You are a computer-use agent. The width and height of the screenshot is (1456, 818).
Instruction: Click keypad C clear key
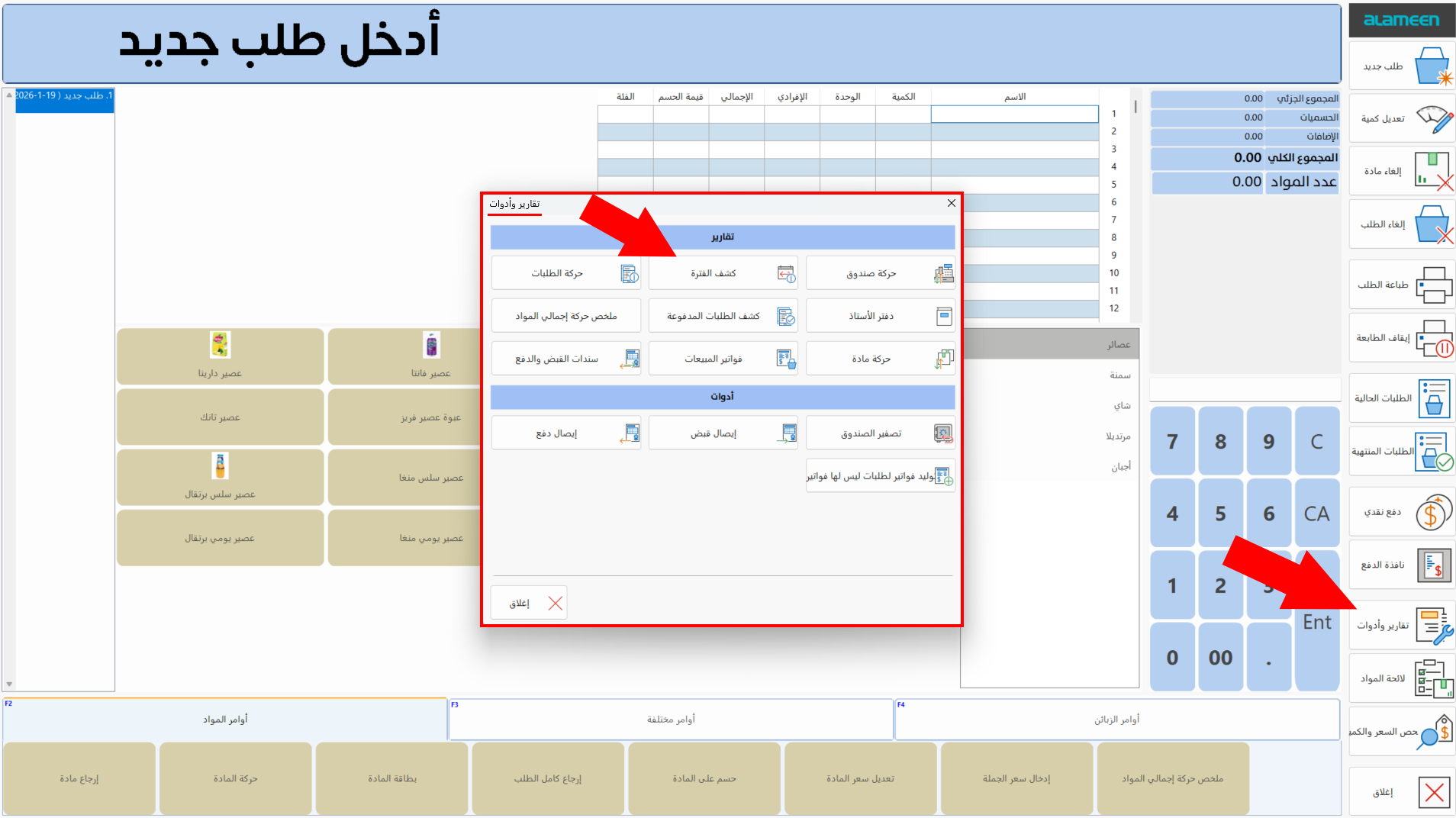(x=1317, y=441)
